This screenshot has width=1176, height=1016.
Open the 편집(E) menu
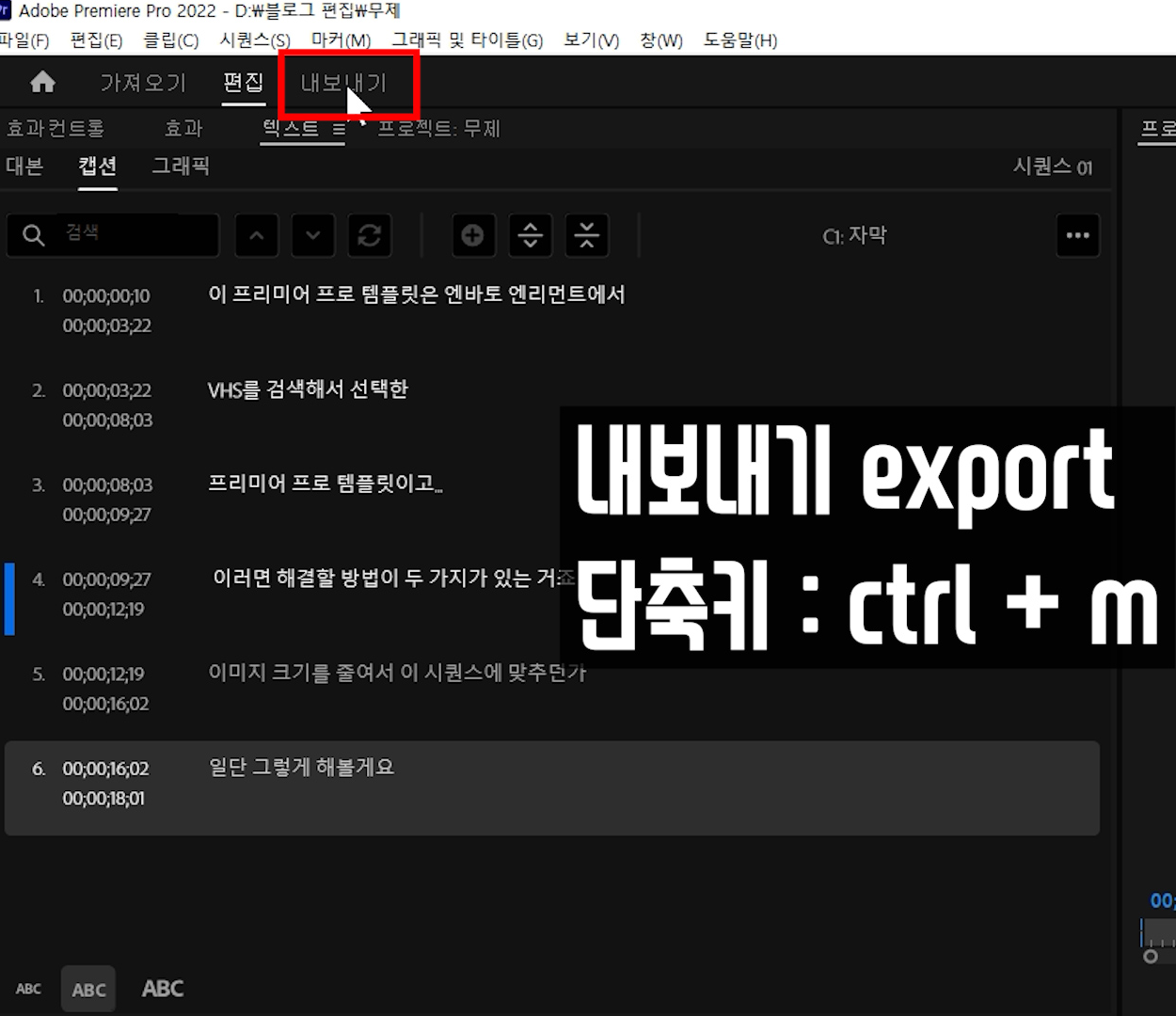point(96,40)
